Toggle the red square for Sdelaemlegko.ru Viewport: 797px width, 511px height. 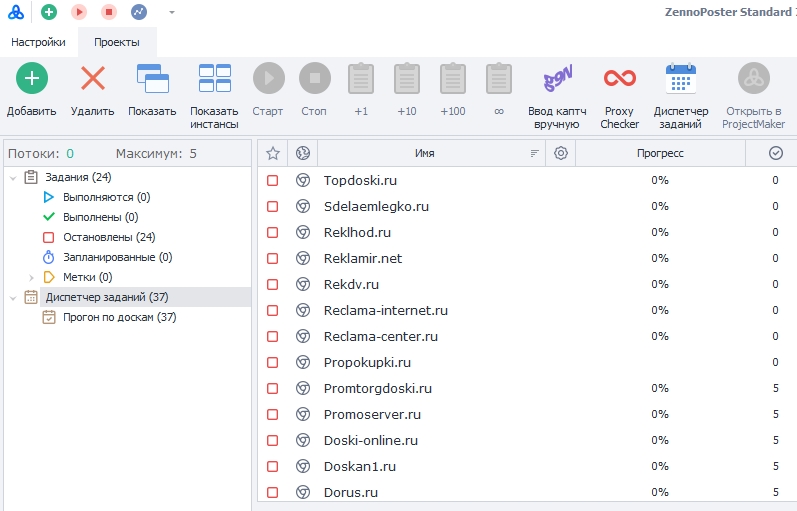pyautogui.click(x=273, y=206)
